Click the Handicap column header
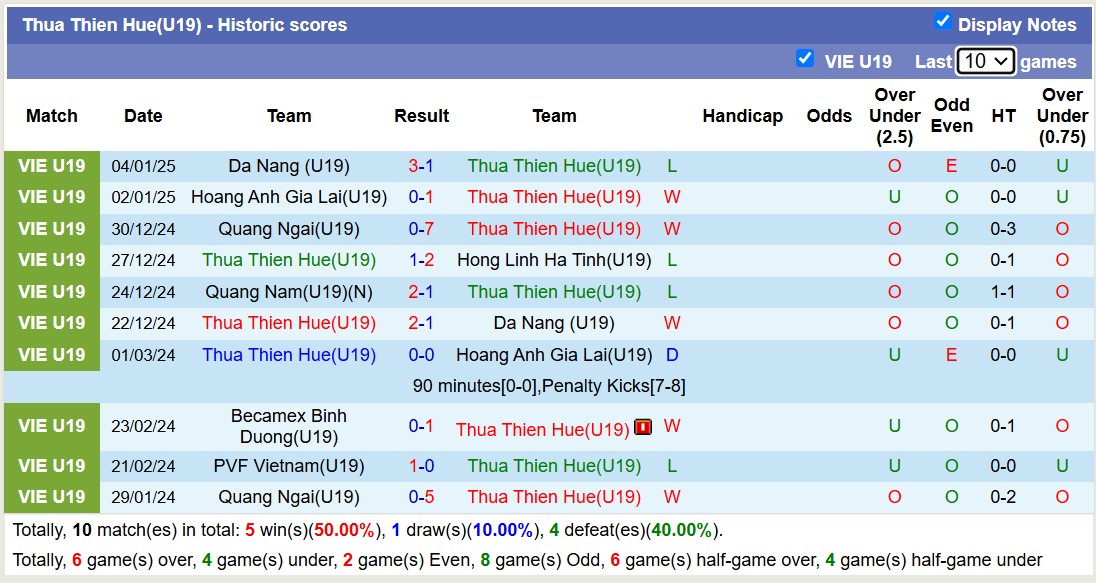This screenshot has height=583, width=1096. [x=743, y=116]
